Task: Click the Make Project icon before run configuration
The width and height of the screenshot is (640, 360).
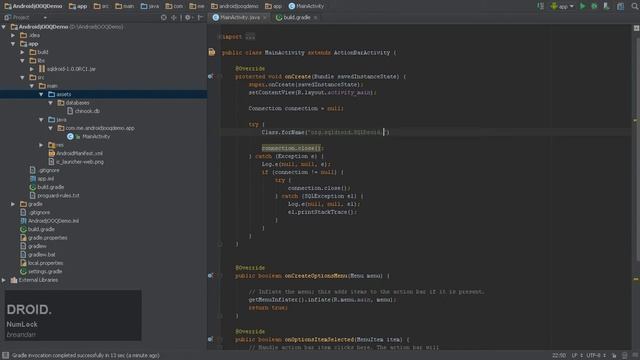Action: click(540, 6)
